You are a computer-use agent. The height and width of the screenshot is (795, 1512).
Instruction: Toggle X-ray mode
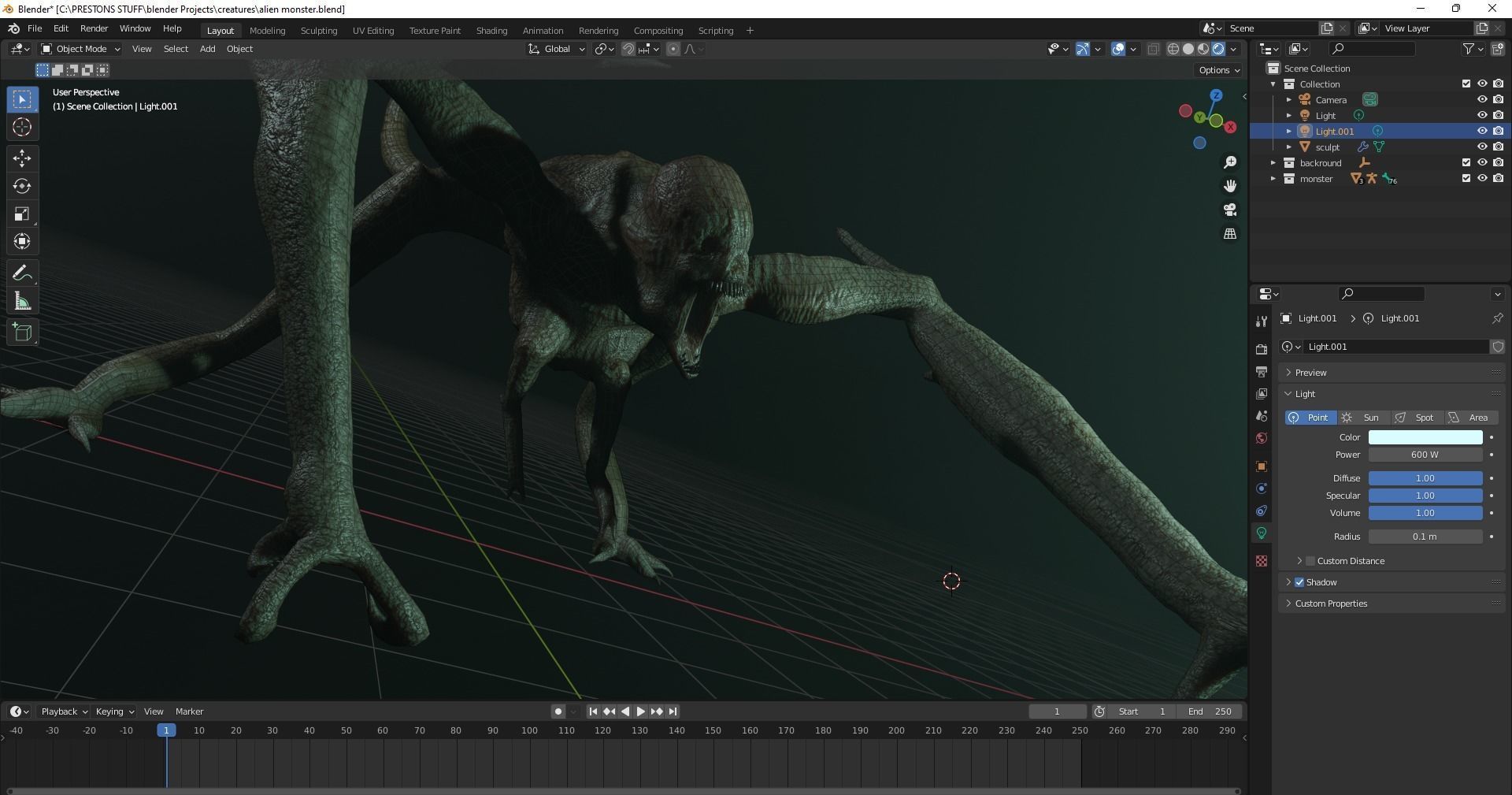[1154, 49]
